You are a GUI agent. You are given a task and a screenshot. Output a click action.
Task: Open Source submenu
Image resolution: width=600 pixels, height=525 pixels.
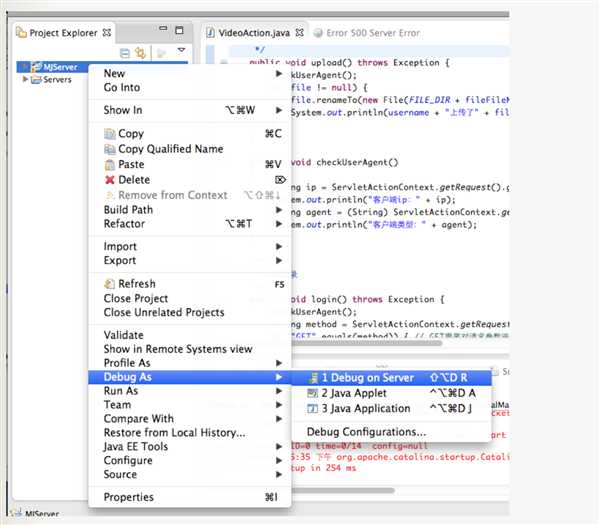click(189, 474)
